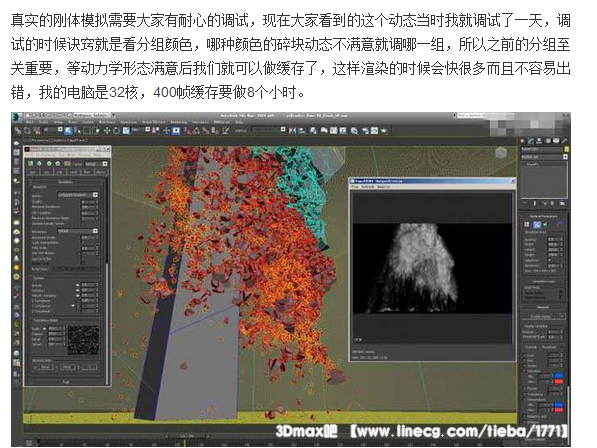Switch to the Hierarchy command panel tab

coord(539,140)
